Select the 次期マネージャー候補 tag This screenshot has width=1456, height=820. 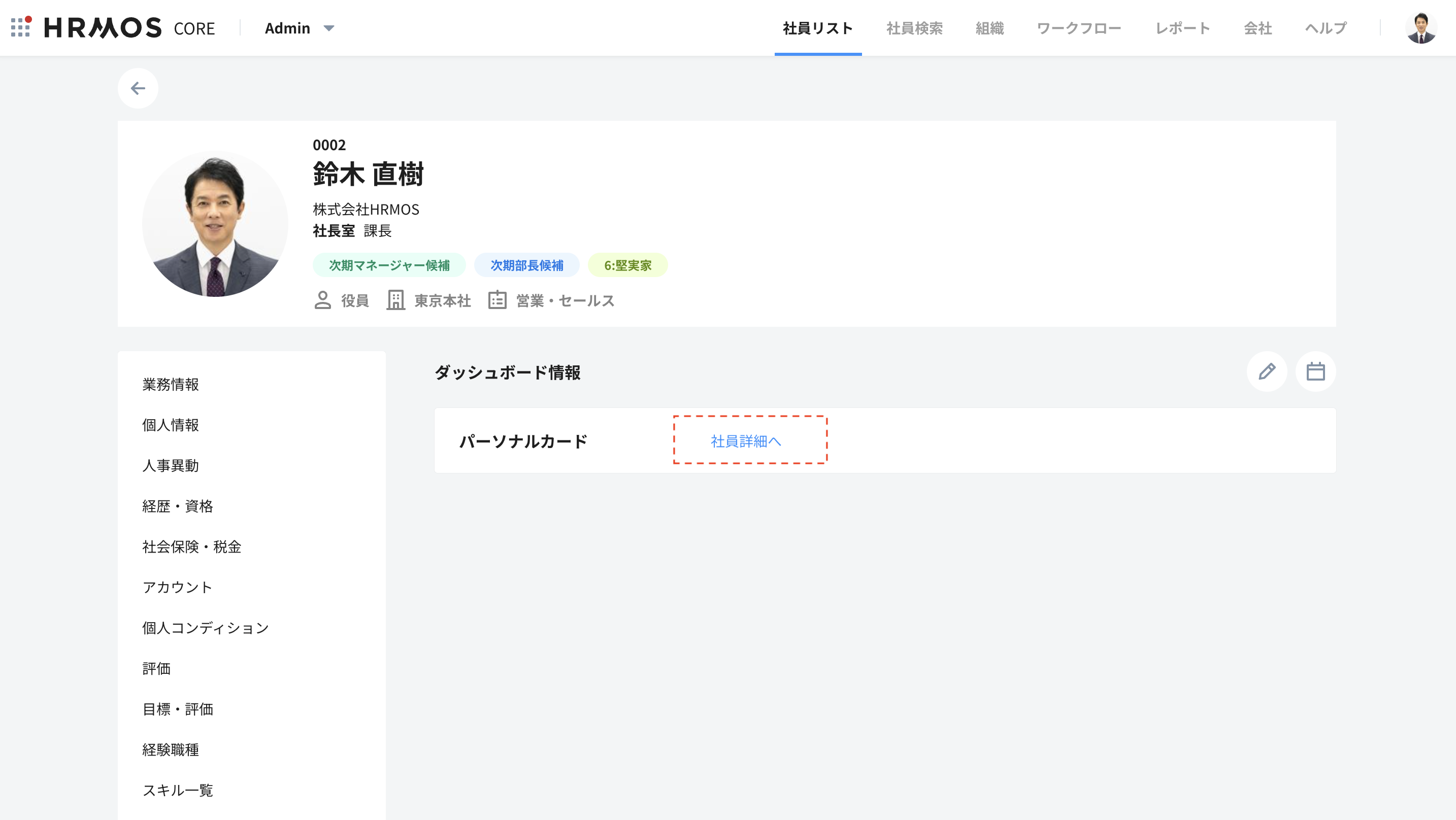(x=389, y=264)
